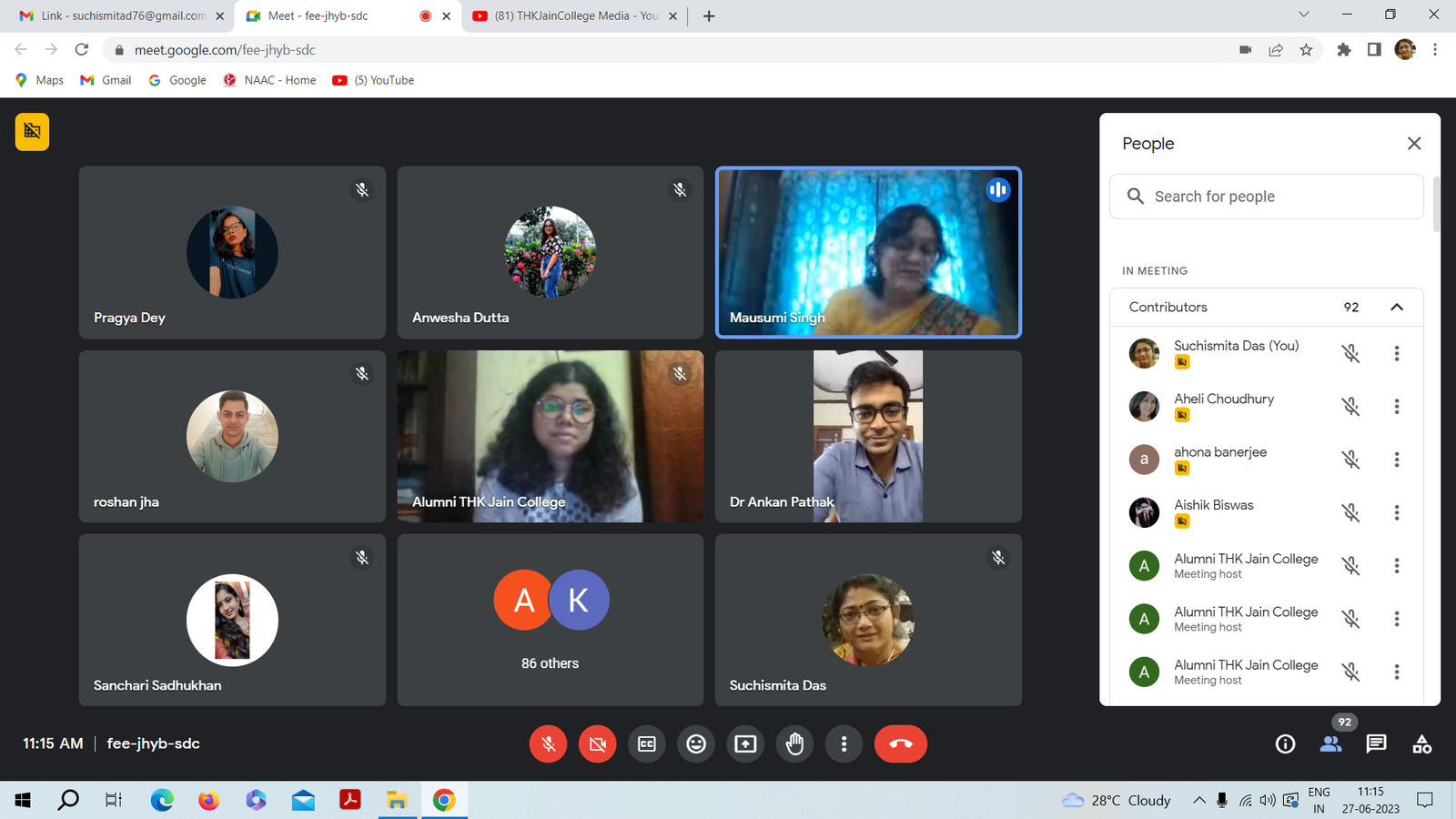Show meeting details info icon
Viewport: 1456px width, 819px height.
tap(1285, 743)
